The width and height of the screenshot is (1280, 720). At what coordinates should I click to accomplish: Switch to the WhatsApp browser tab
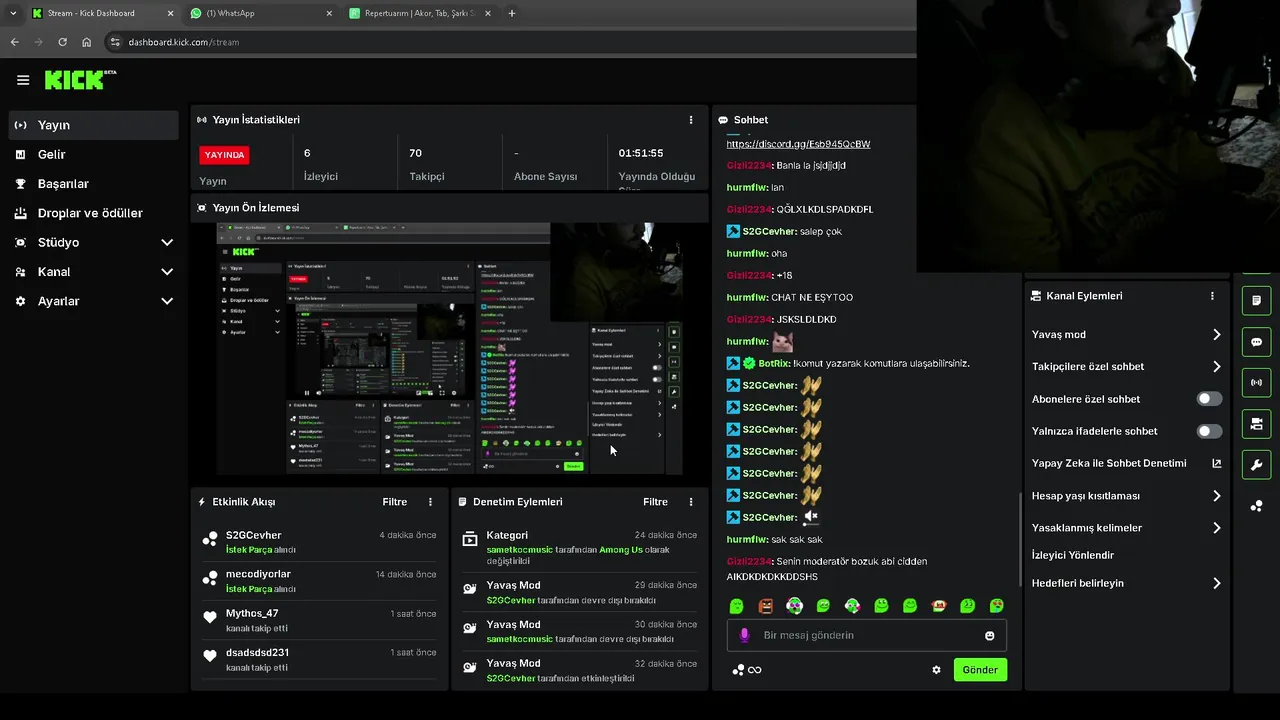(262, 13)
